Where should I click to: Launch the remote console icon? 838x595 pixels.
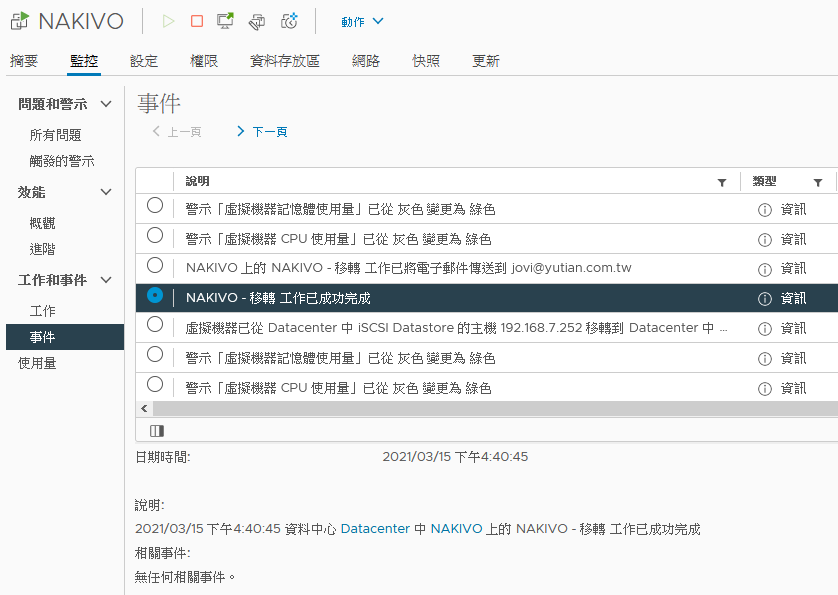226,21
